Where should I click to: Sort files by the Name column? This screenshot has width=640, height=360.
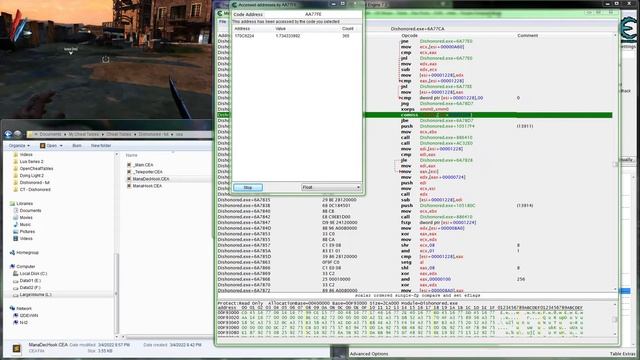click(x=131, y=155)
